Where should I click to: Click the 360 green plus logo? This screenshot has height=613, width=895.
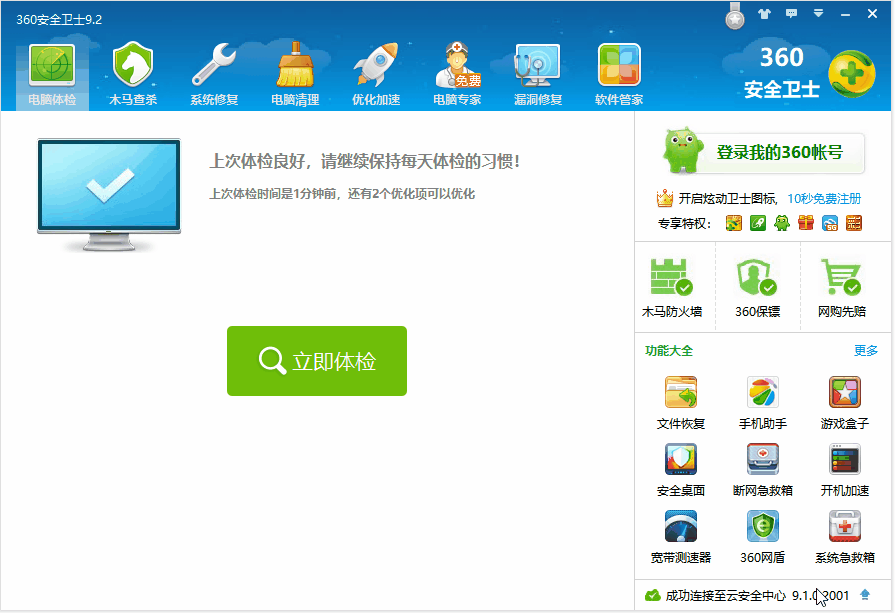pos(852,74)
